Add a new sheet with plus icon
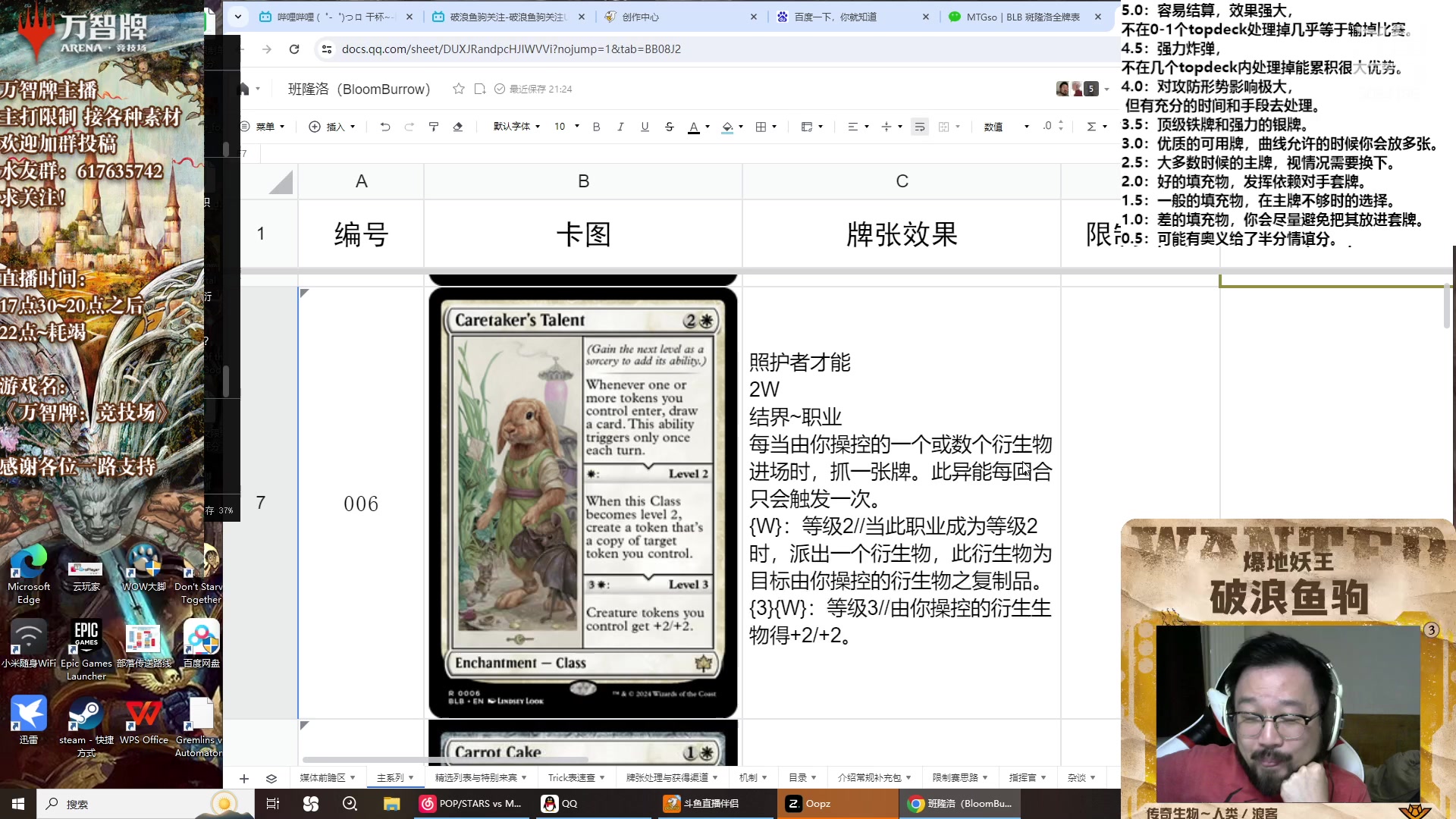 [x=244, y=778]
